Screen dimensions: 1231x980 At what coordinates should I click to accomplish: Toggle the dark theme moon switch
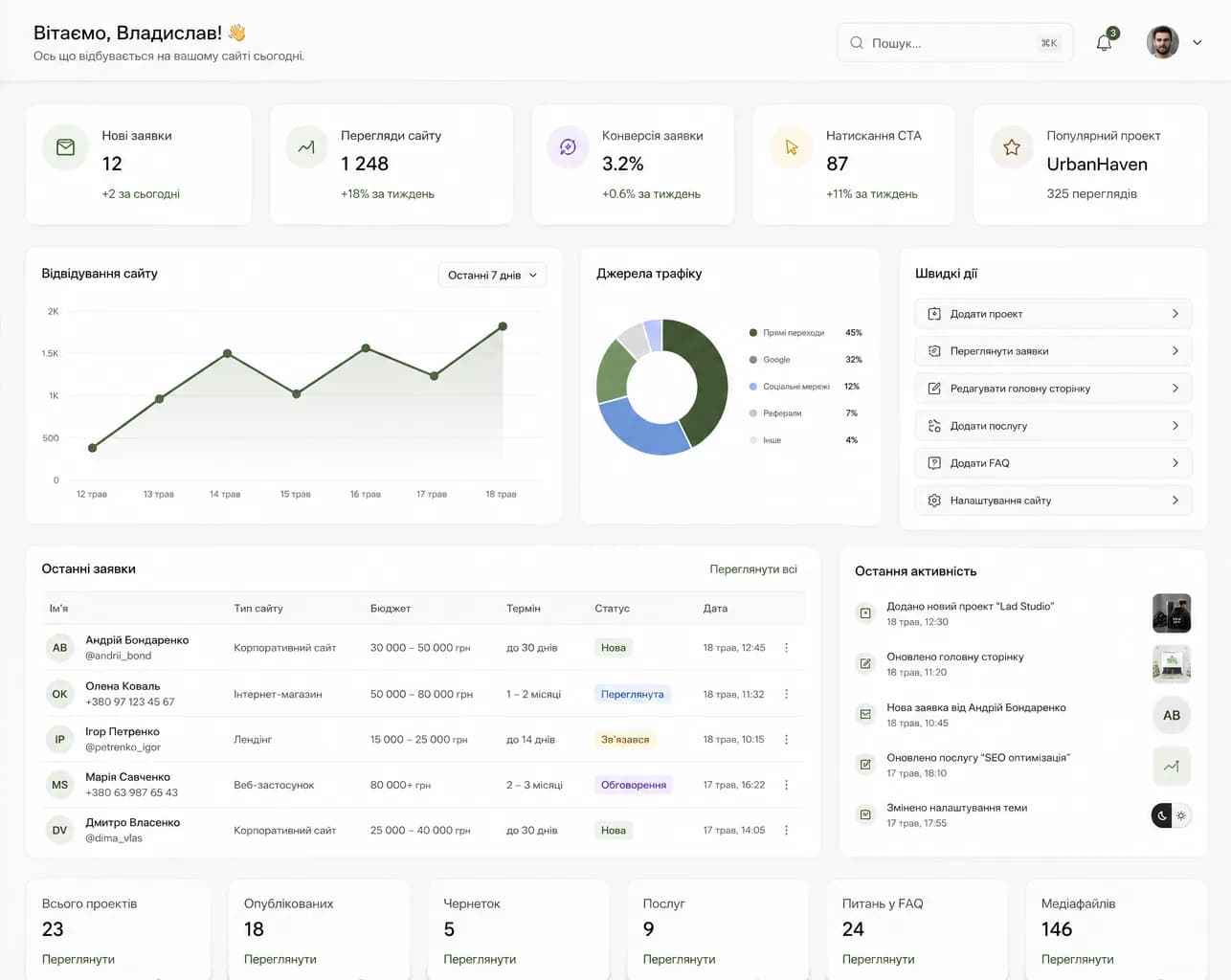[1162, 815]
